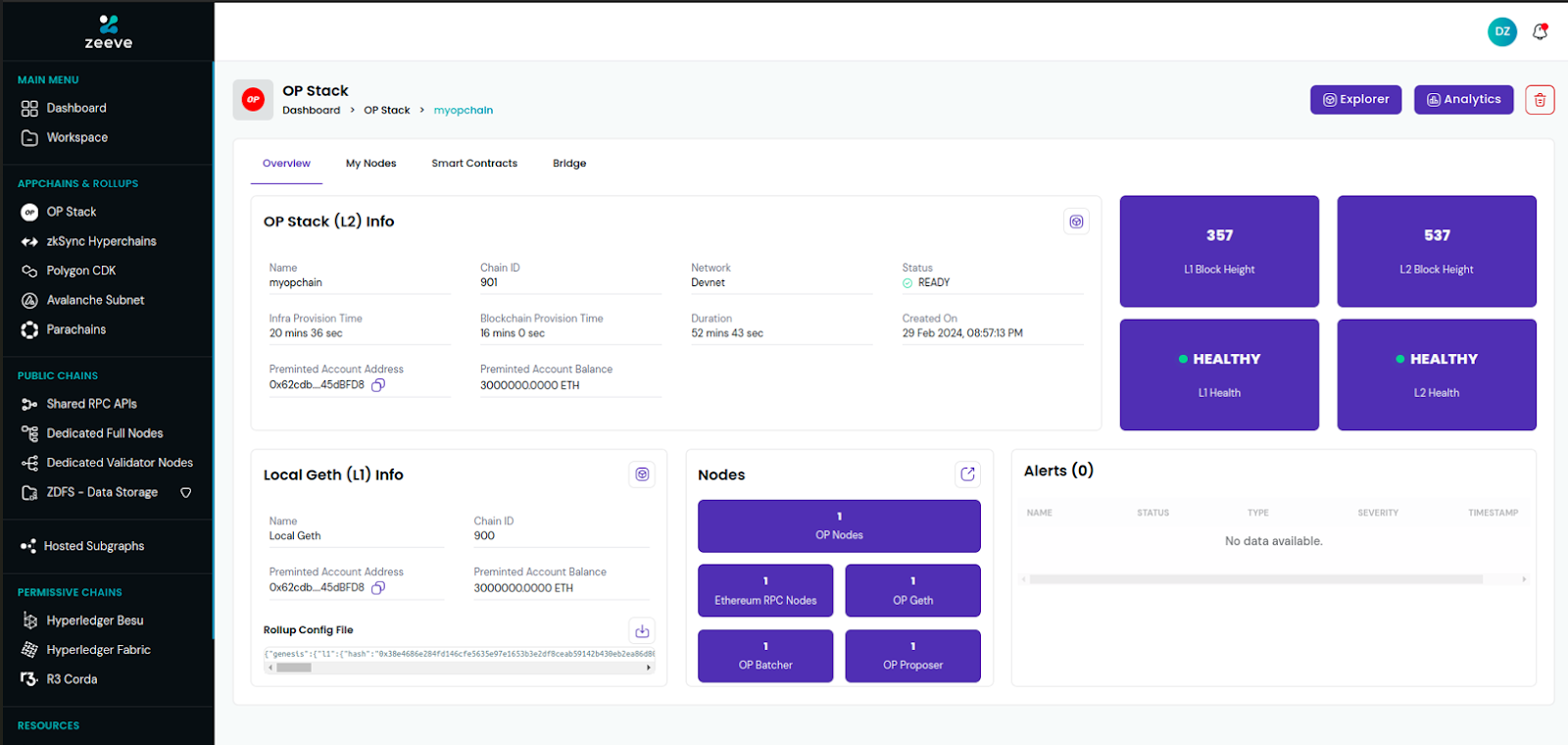Click the Zeeve logo

click(x=109, y=31)
